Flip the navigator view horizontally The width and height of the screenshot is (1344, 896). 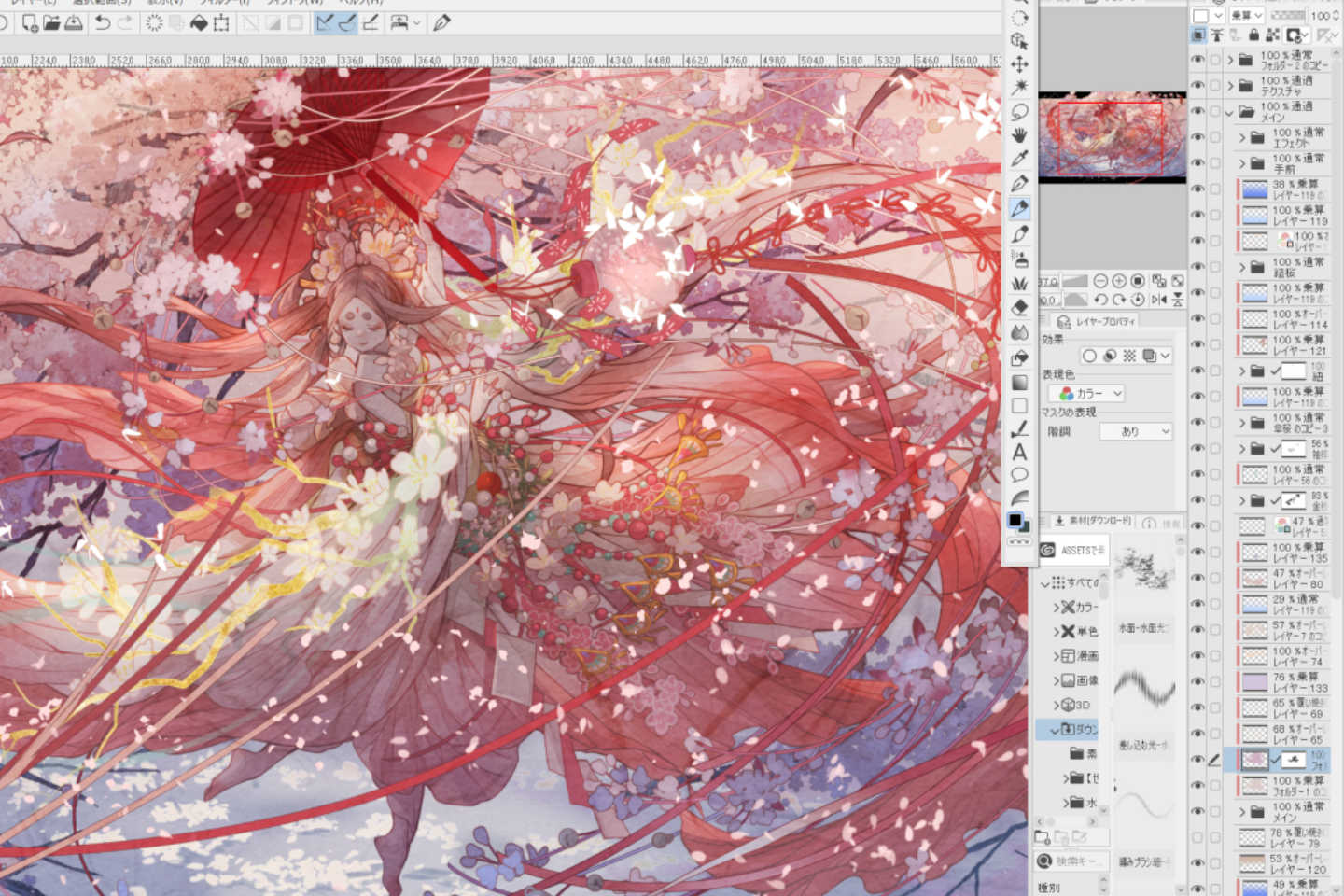pos(1158,300)
